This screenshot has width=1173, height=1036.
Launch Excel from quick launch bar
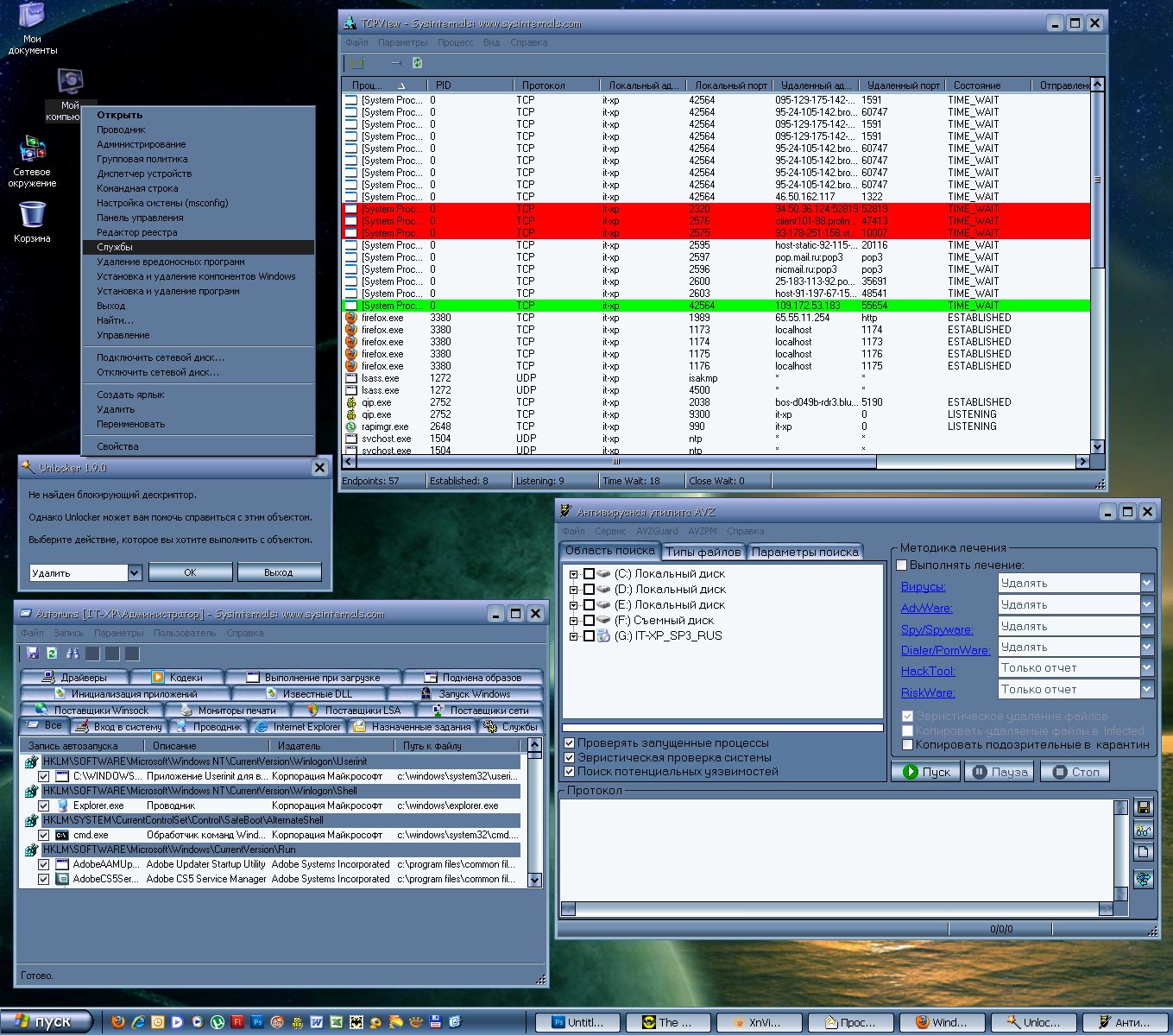337,1022
